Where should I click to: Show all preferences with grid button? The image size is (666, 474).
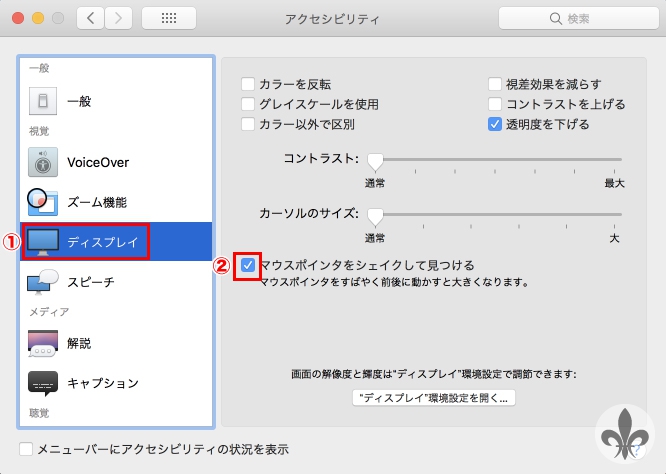coord(169,18)
